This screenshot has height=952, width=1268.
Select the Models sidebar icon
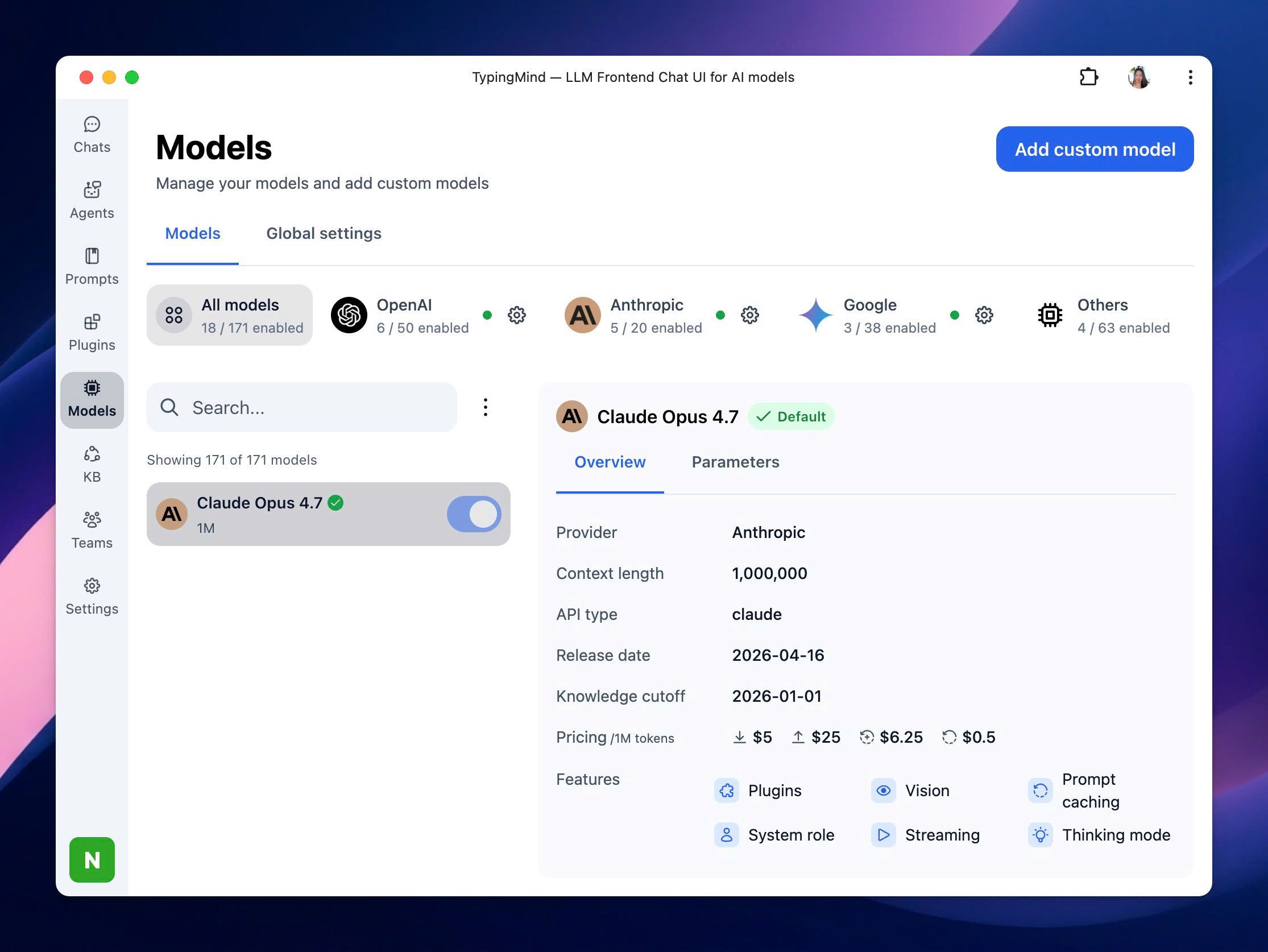[x=92, y=400]
